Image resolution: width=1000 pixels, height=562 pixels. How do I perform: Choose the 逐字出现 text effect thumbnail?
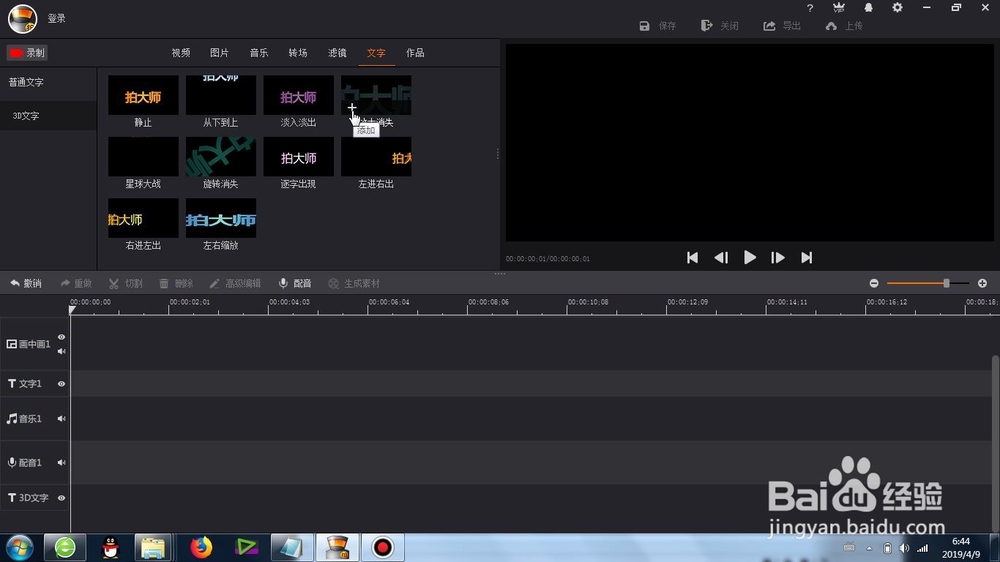(x=298, y=156)
